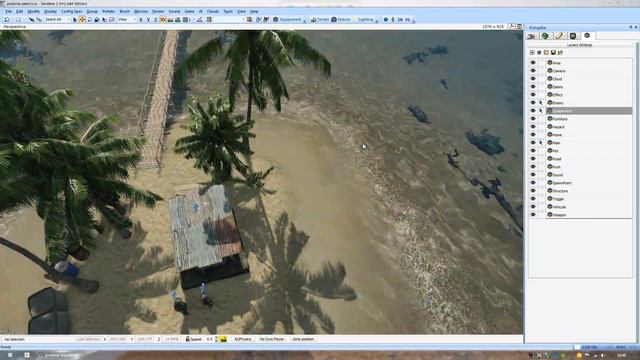Hide the Area layer via its eye icon
The width and height of the screenshot is (640, 360).
point(533,62)
